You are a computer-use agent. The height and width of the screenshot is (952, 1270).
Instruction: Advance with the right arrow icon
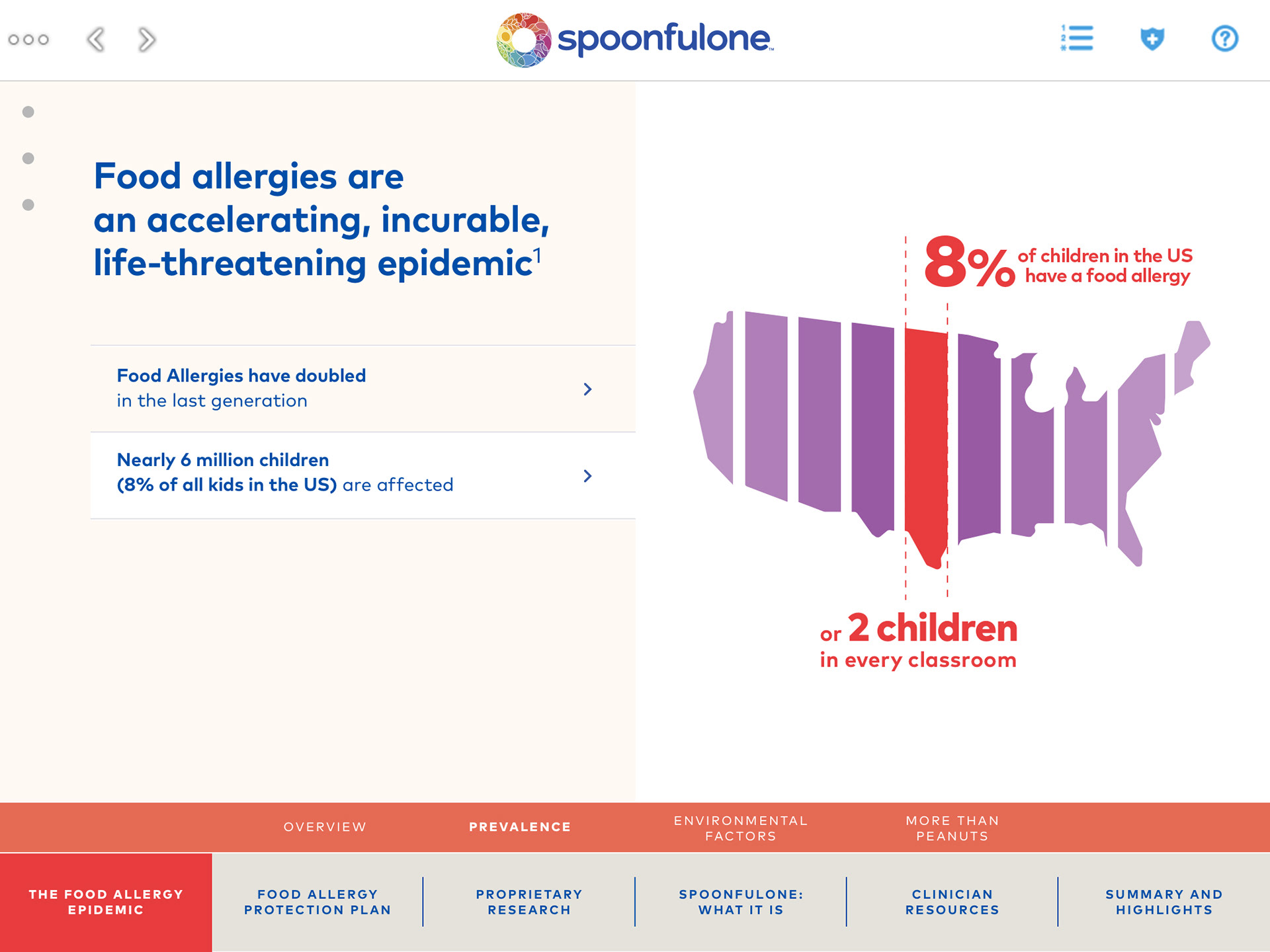(x=147, y=40)
